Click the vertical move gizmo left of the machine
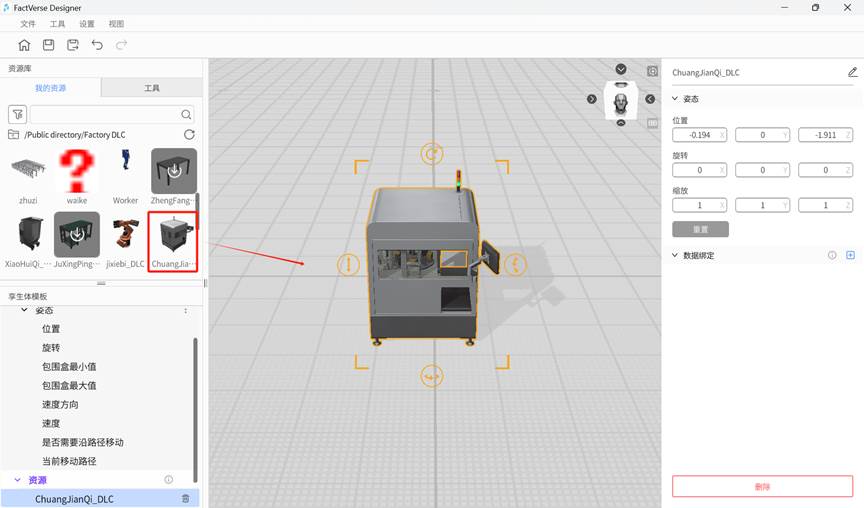 348,265
